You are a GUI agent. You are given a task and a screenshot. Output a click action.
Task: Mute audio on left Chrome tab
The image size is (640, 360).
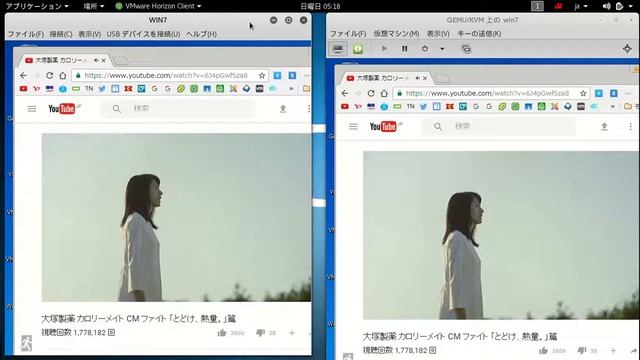click(96, 60)
